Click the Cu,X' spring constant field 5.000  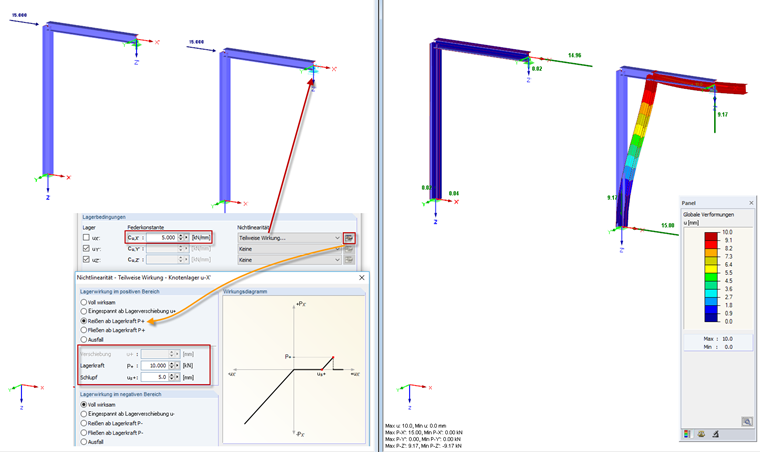[x=161, y=237]
